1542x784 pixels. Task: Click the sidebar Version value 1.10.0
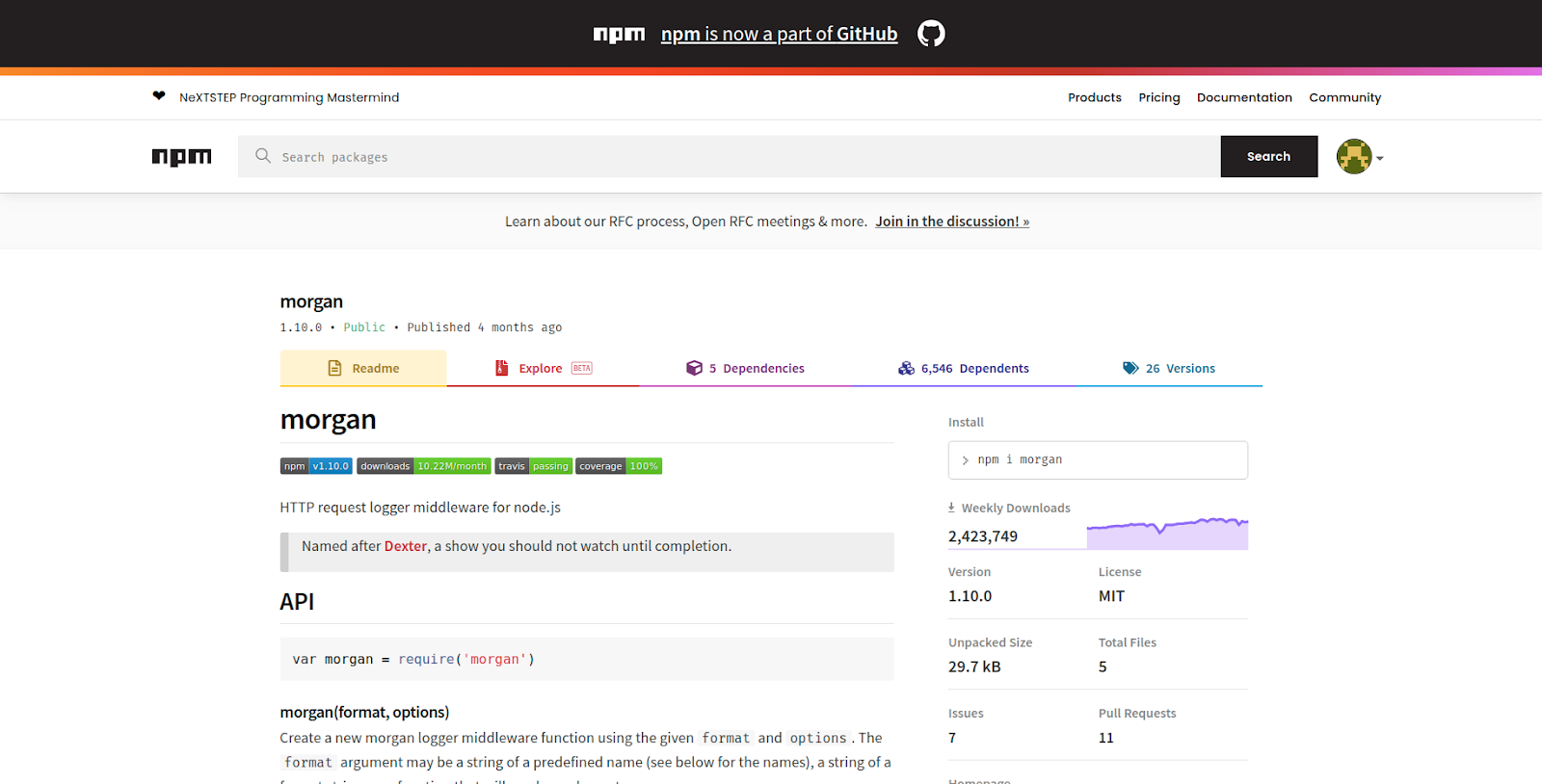pos(970,596)
